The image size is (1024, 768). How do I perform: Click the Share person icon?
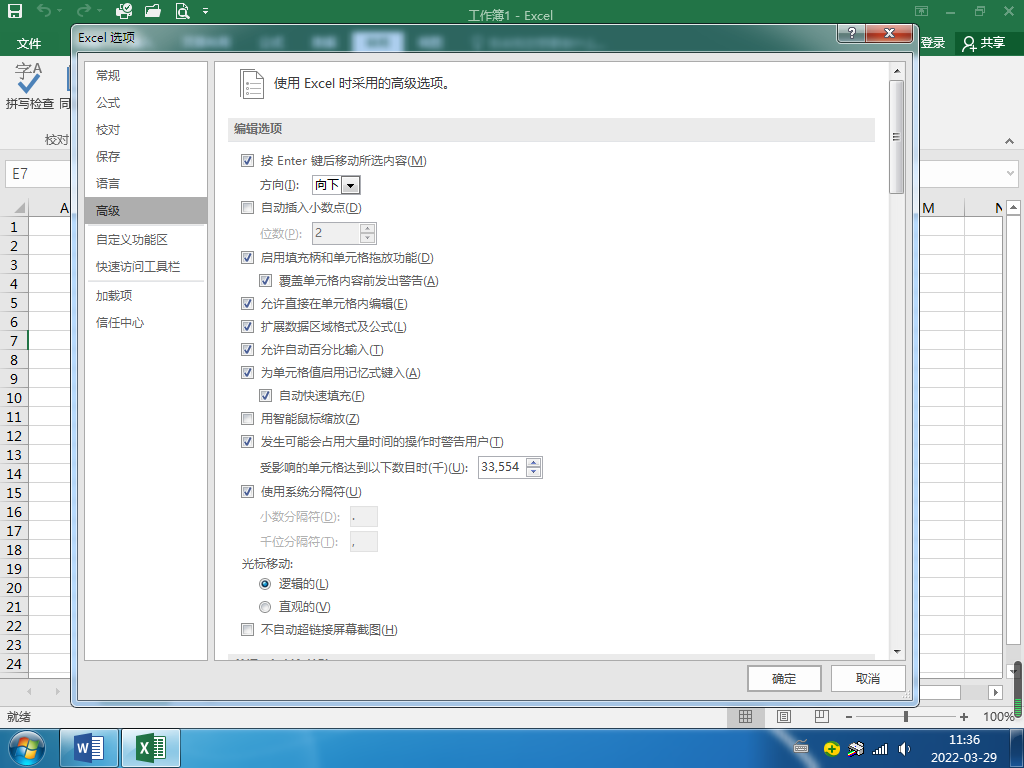pyautogui.click(x=969, y=44)
